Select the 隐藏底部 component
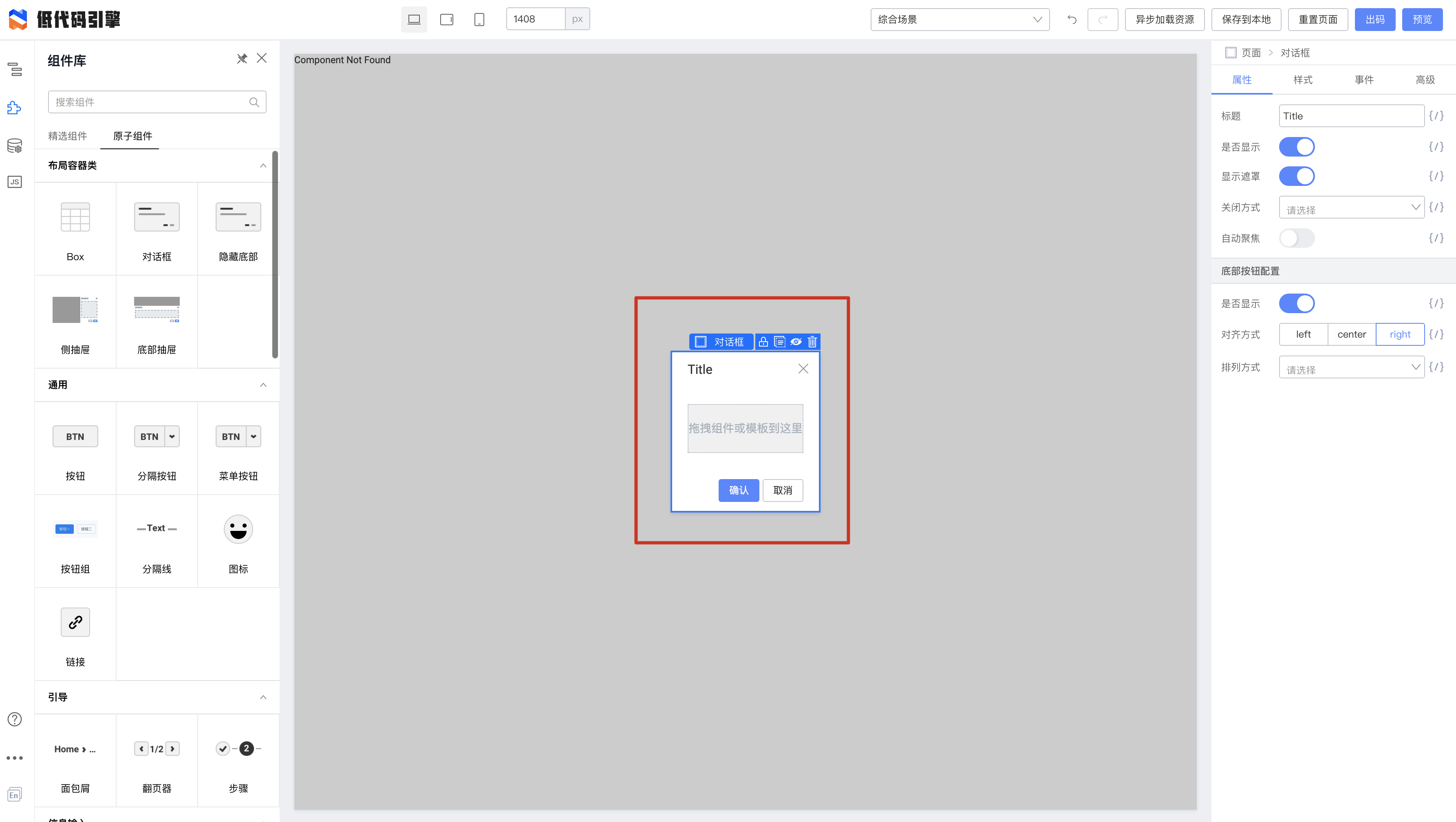The height and width of the screenshot is (822, 1456). 238,229
